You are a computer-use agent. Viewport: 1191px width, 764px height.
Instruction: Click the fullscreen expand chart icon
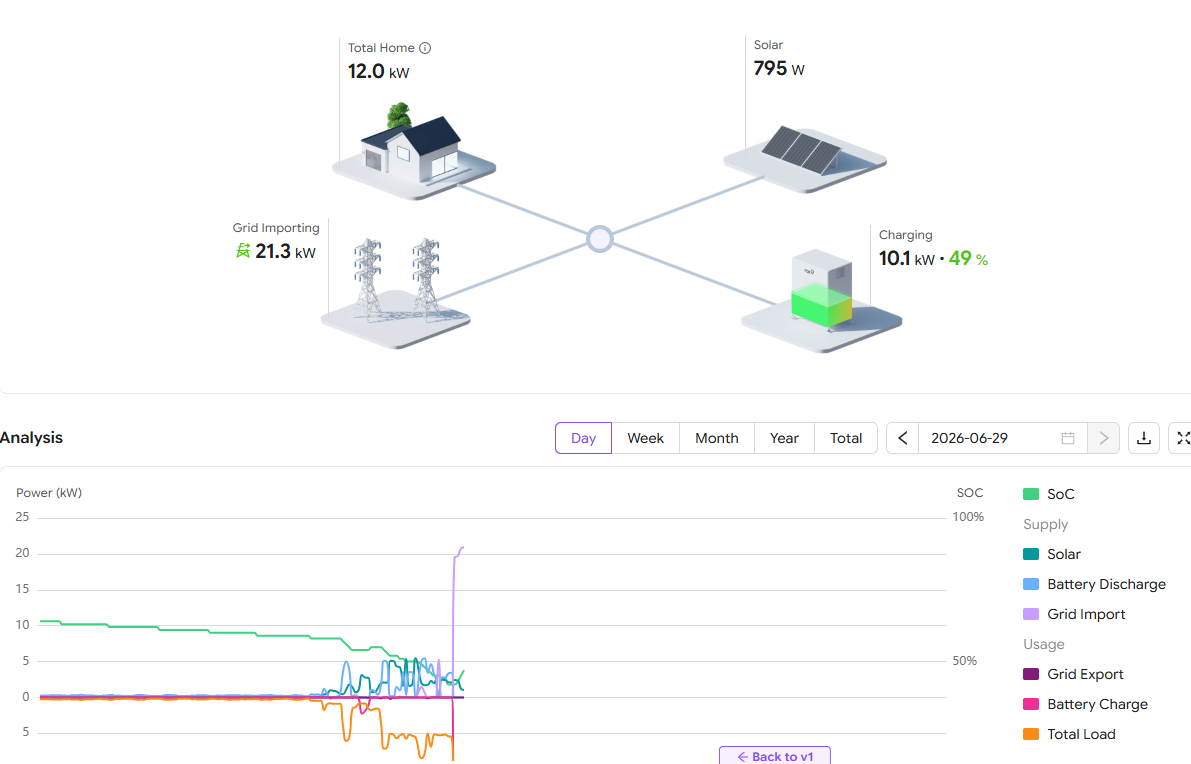(x=1182, y=438)
